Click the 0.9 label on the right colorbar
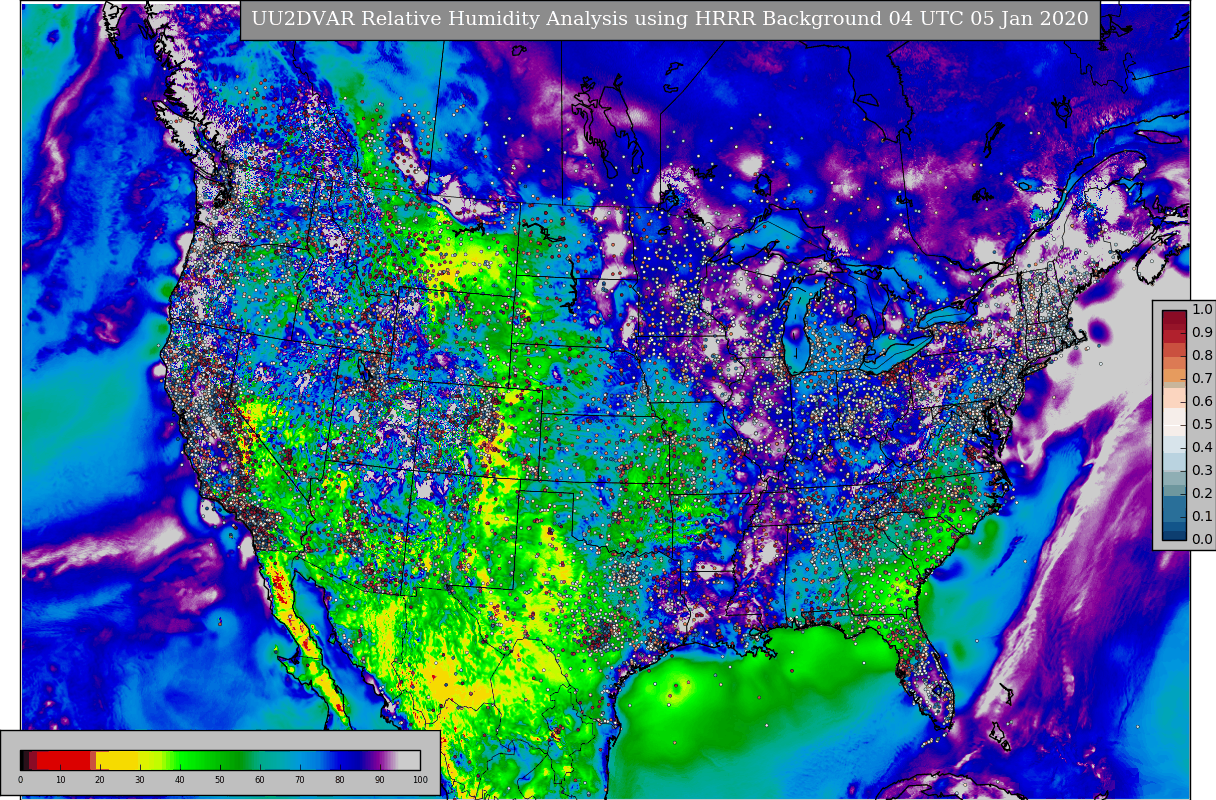The image size is (1216, 800). coord(1202,332)
